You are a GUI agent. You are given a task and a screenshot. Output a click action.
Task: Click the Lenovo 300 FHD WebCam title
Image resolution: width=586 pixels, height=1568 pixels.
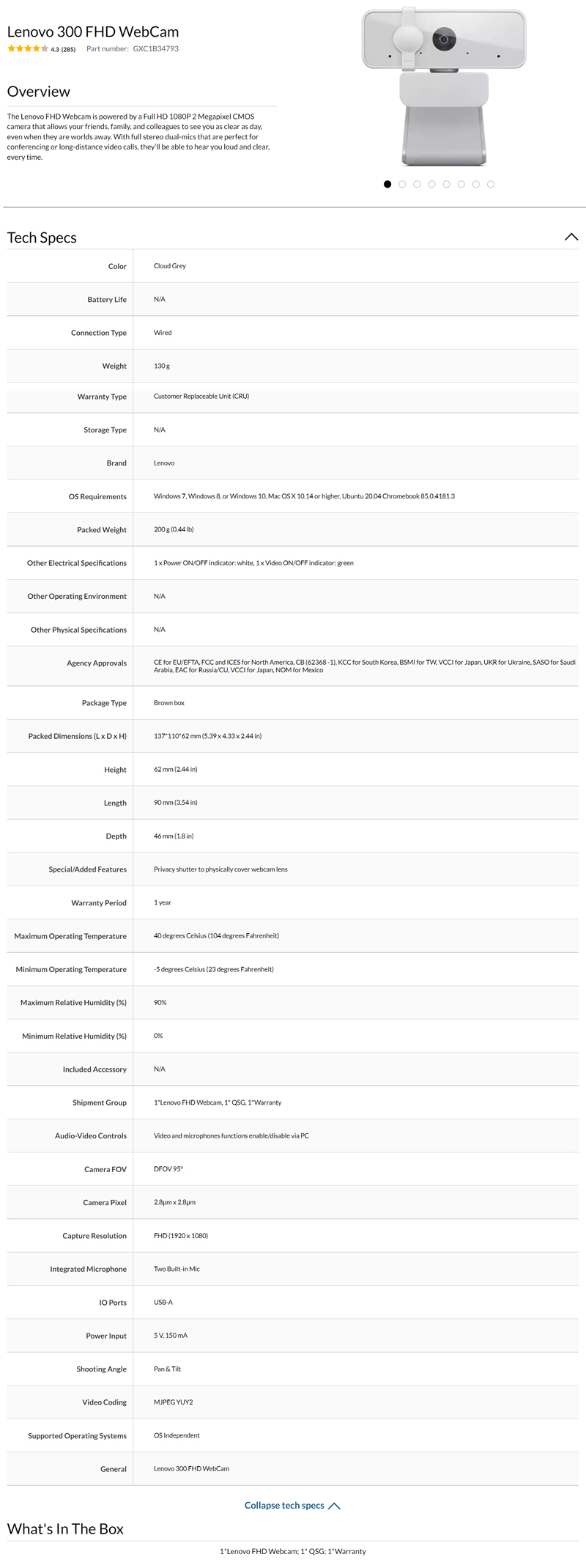93,32
